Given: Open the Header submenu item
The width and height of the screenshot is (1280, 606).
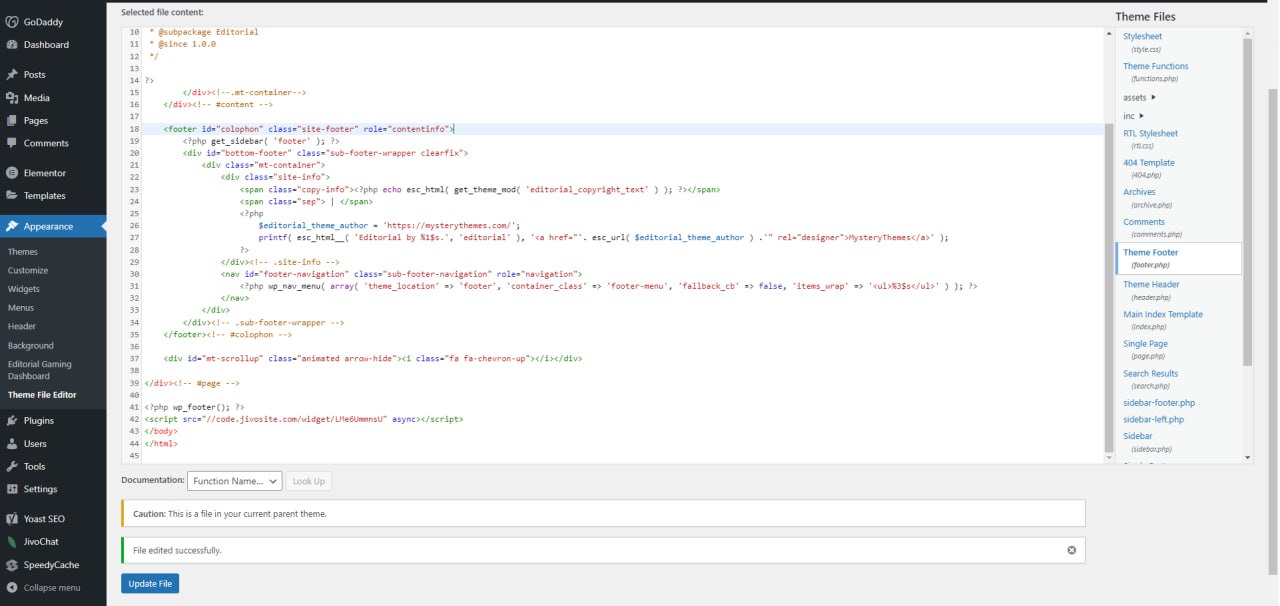Looking at the screenshot, I should (x=22, y=326).
